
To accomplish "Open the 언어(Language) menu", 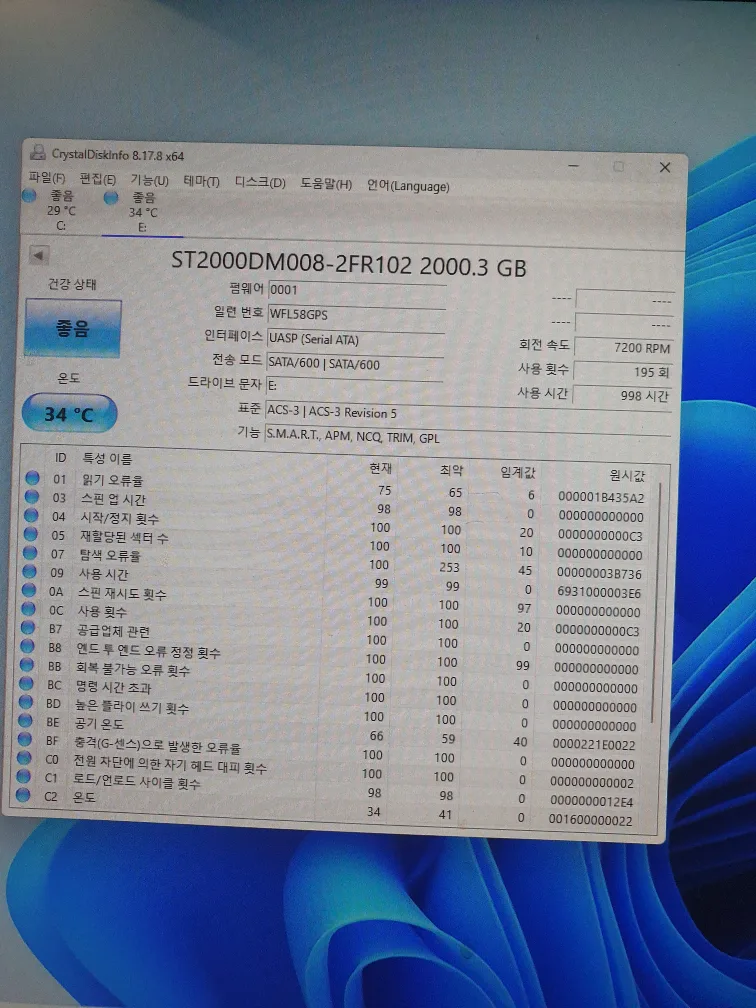I will pos(408,186).
